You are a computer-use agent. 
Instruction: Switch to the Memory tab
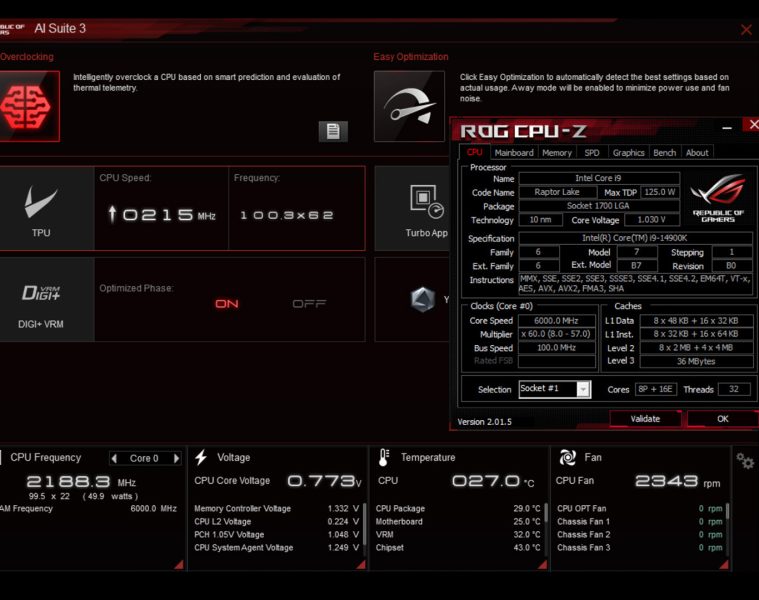click(x=557, y=153)
